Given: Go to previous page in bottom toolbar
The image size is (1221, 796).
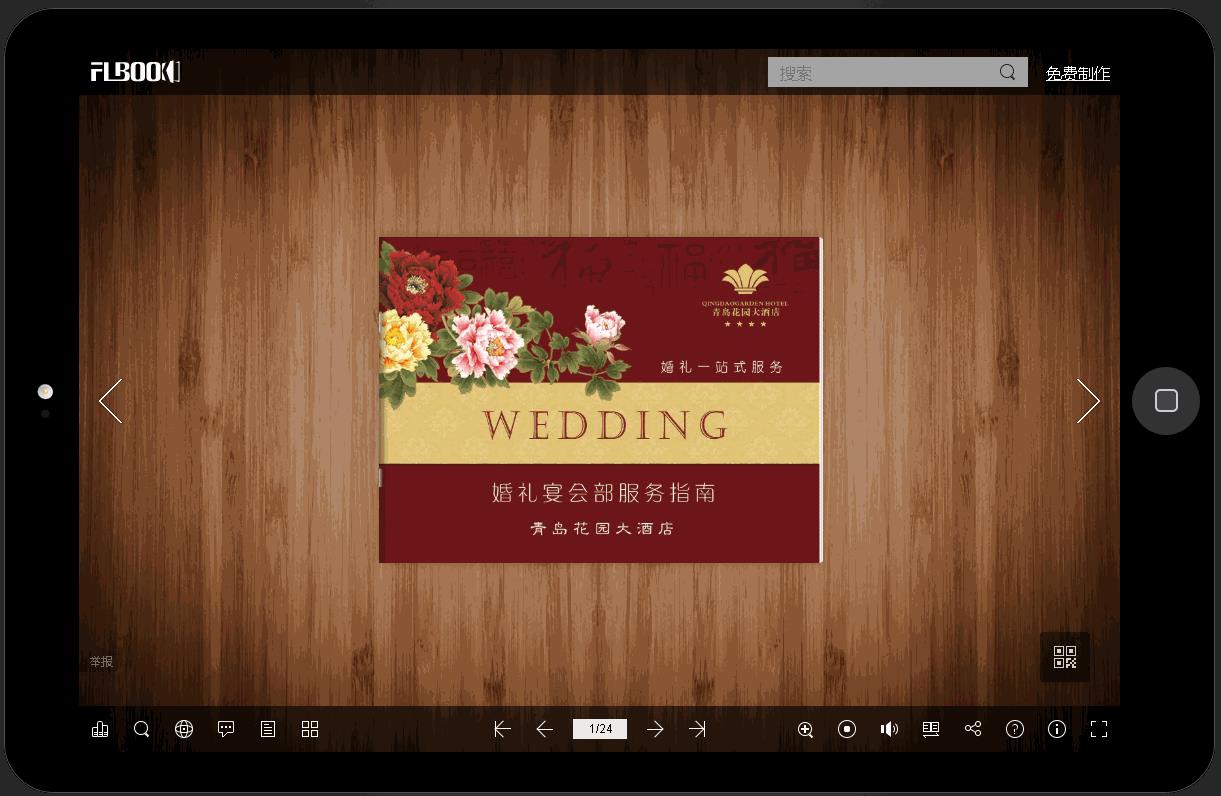Looking at the screenshot, I should coord(545,729).
